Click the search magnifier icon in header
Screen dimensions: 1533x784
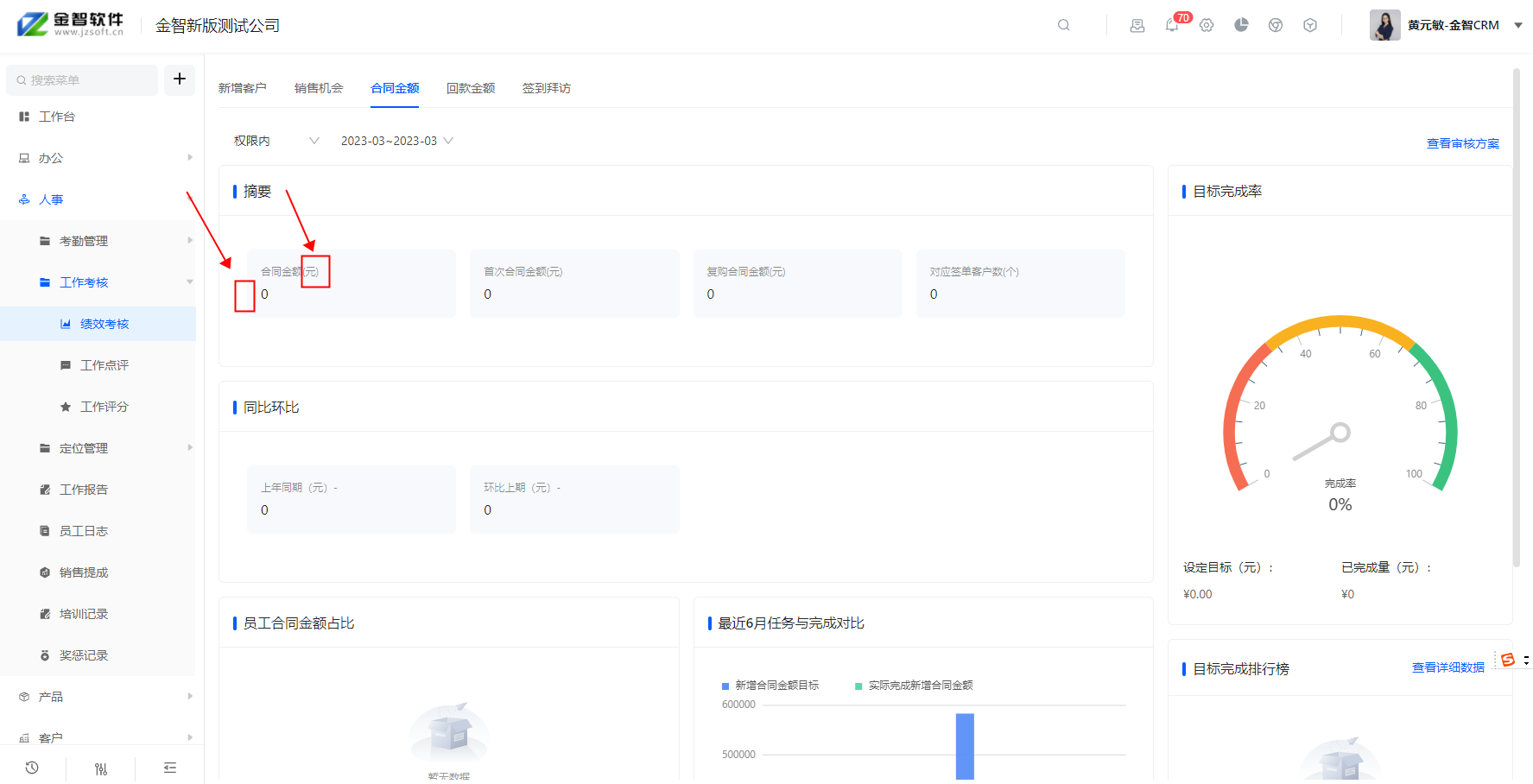(1064, 25)
